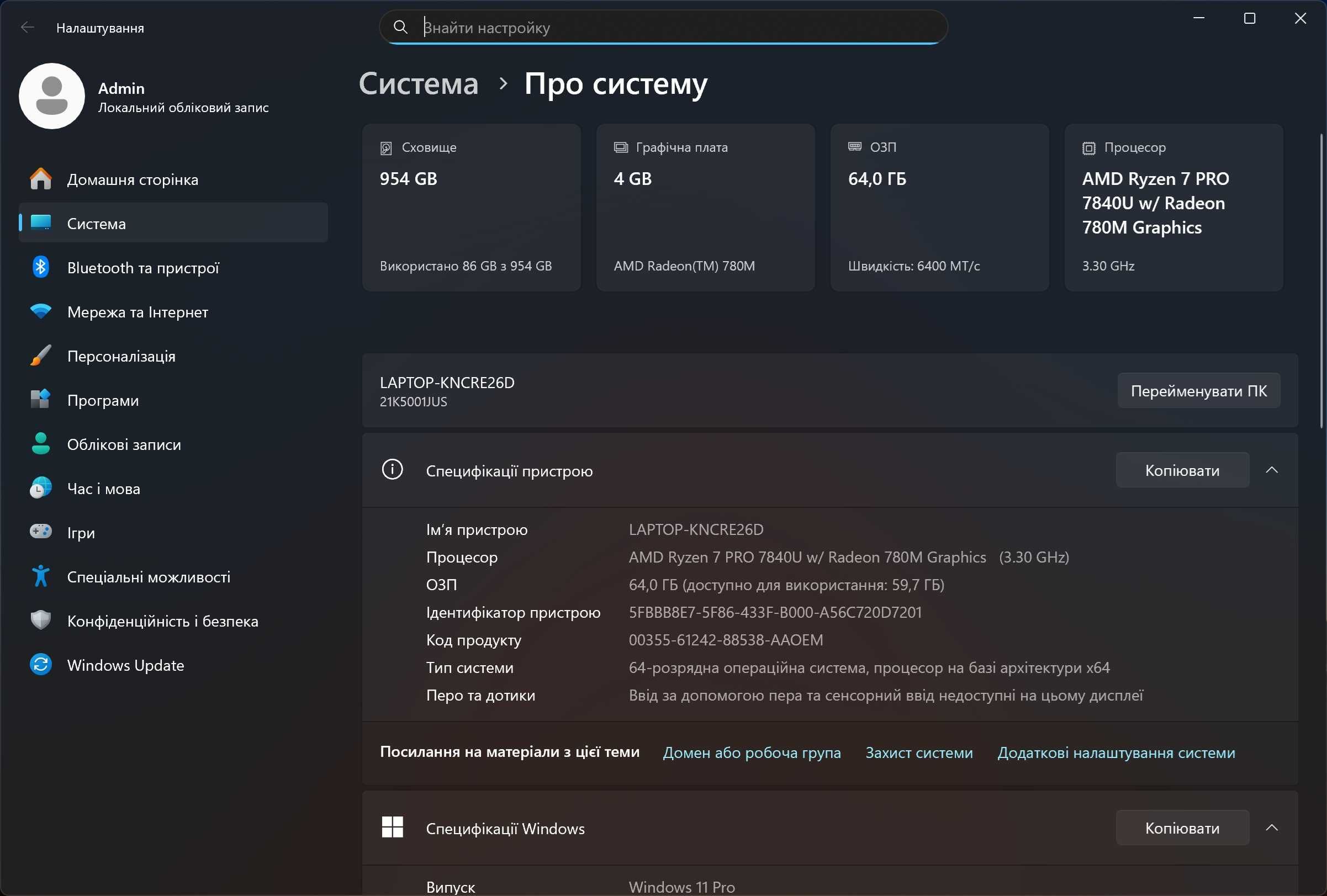Open Ігри settings
Viewport: 1327px width, 896px height.
(173, 532)
